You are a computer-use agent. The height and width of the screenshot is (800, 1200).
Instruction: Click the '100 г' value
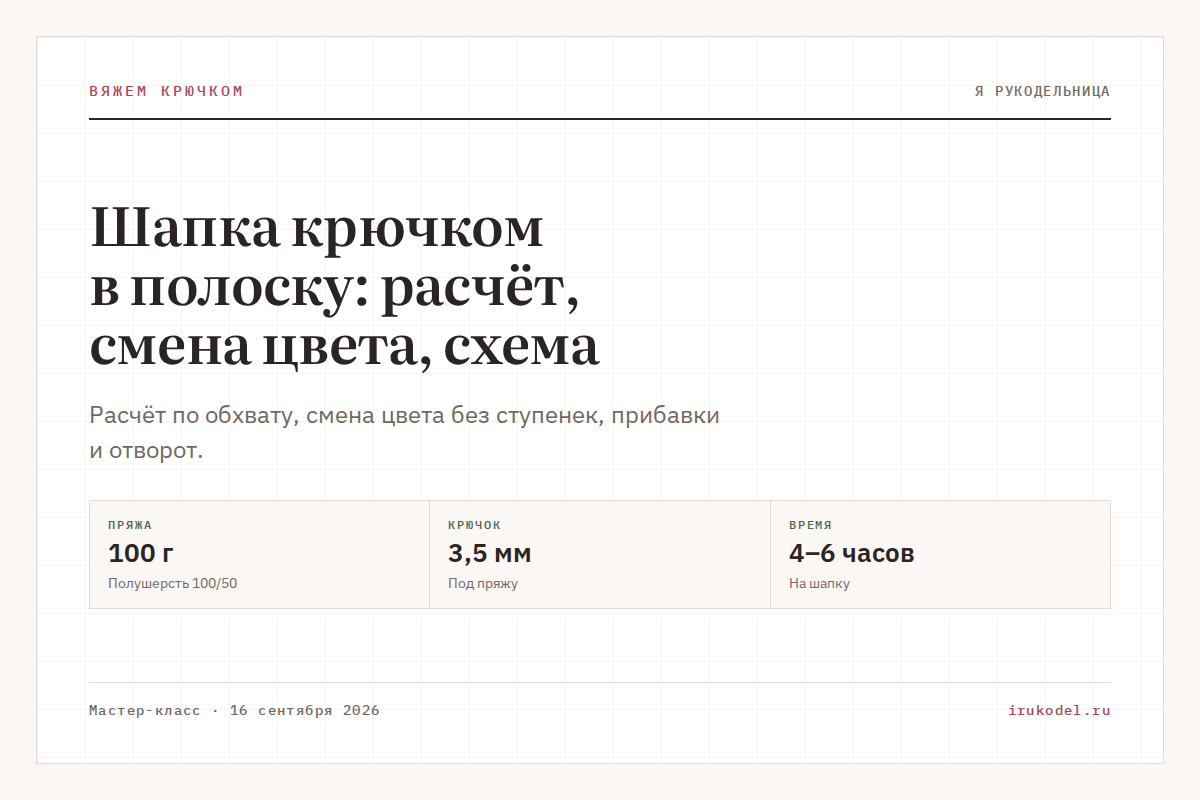point(141,553)
